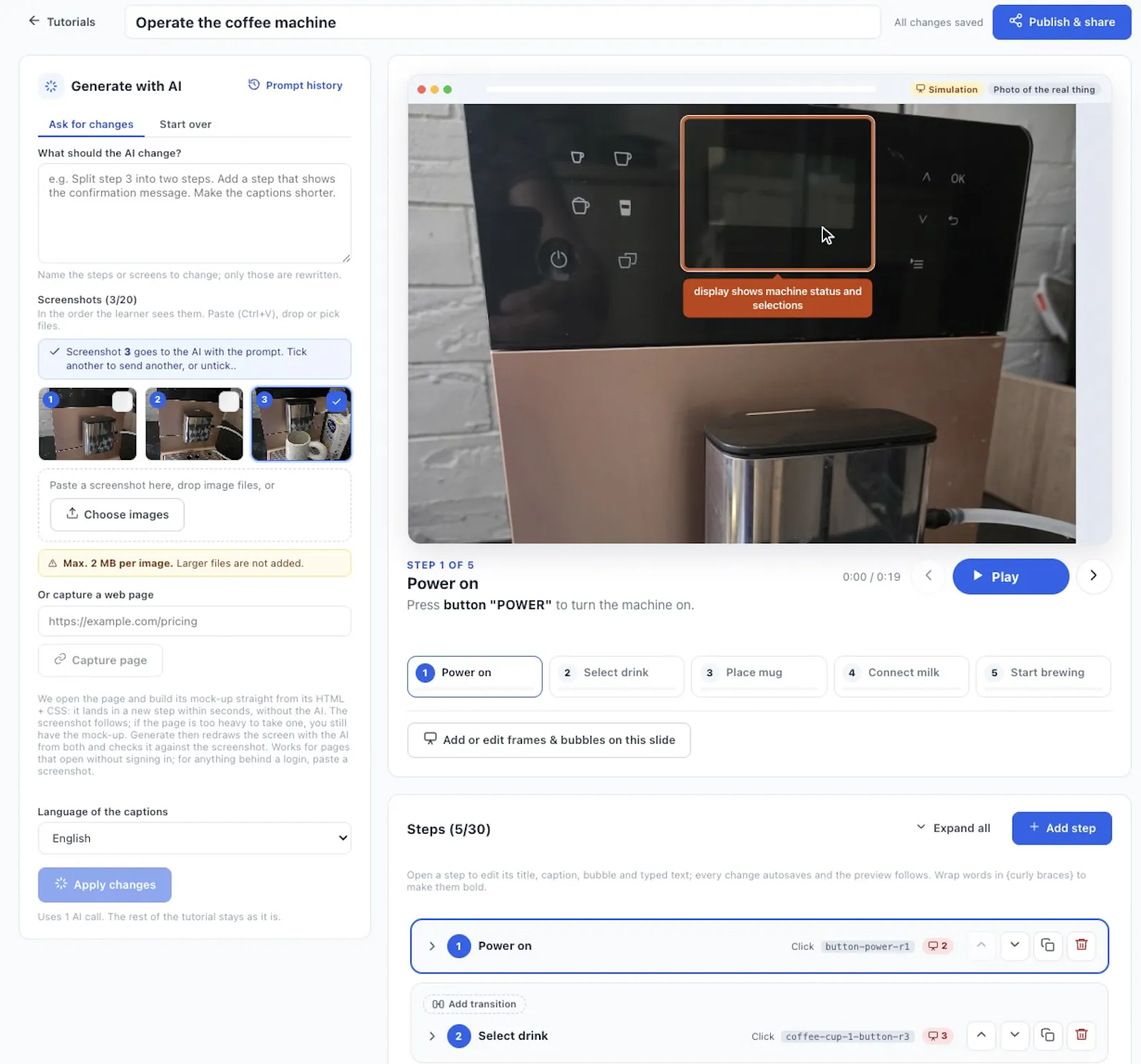Open Add or edit frames & bubbles
The height and width of the screenshot is (1064, 1141).
click(548, 740)
